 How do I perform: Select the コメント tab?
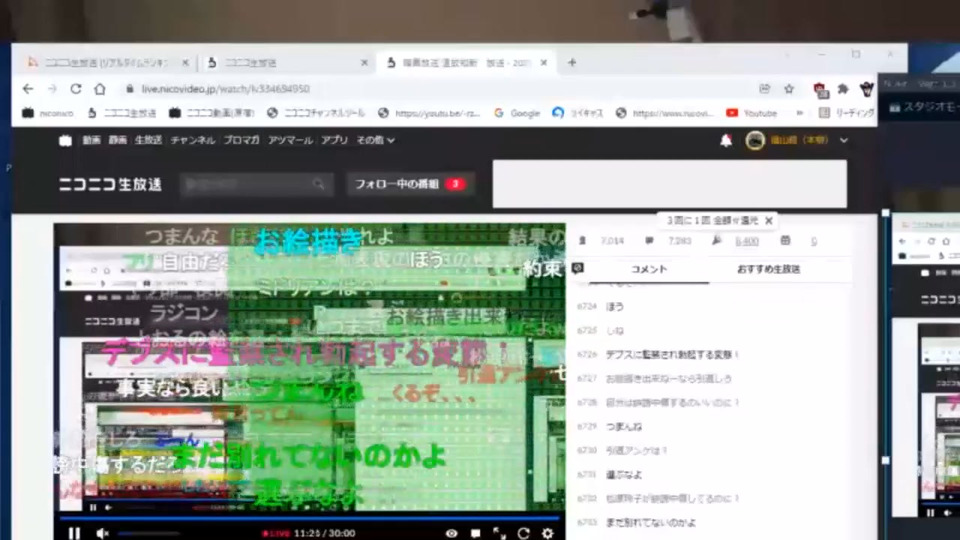pyautogui.click(x=649, y=269)
